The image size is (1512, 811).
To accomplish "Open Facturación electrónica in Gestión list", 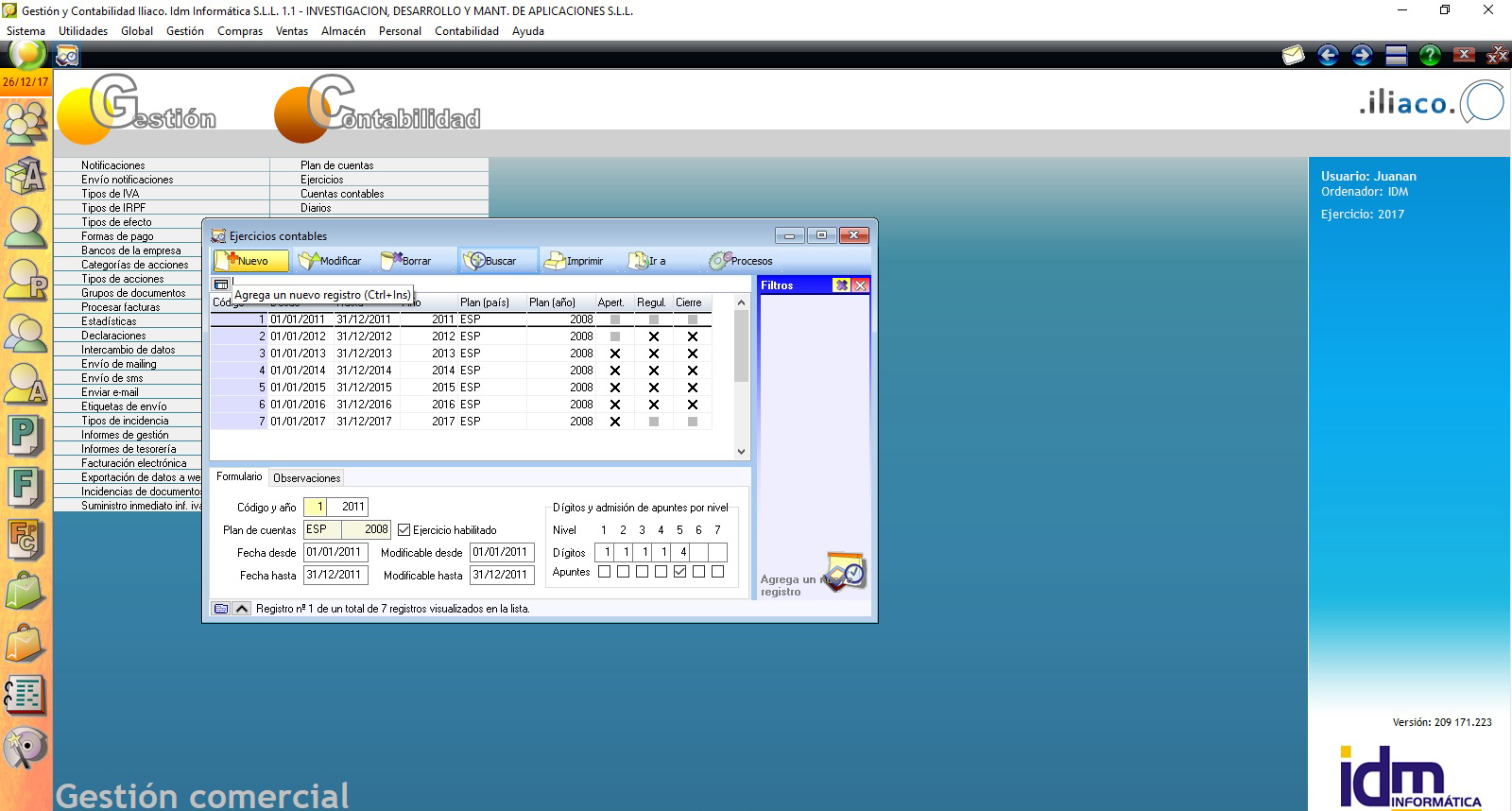I will coord(133,463).
